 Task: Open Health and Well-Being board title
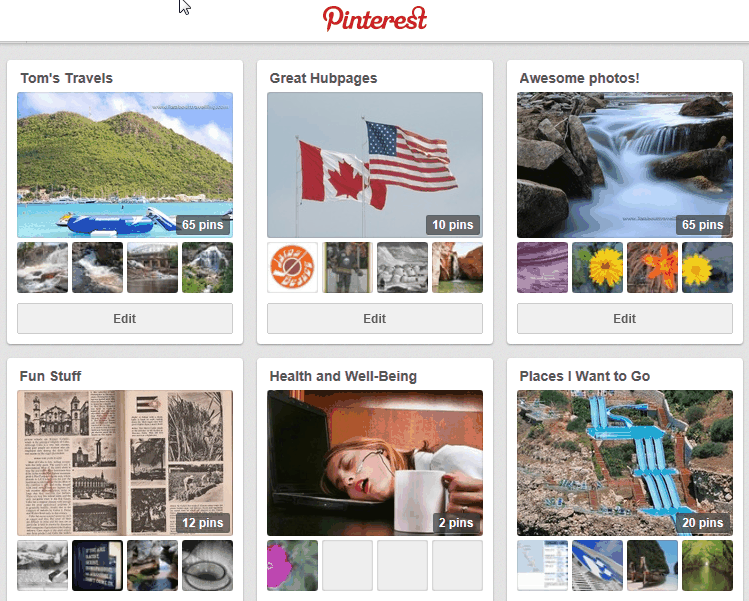click(x=343, y=376)
